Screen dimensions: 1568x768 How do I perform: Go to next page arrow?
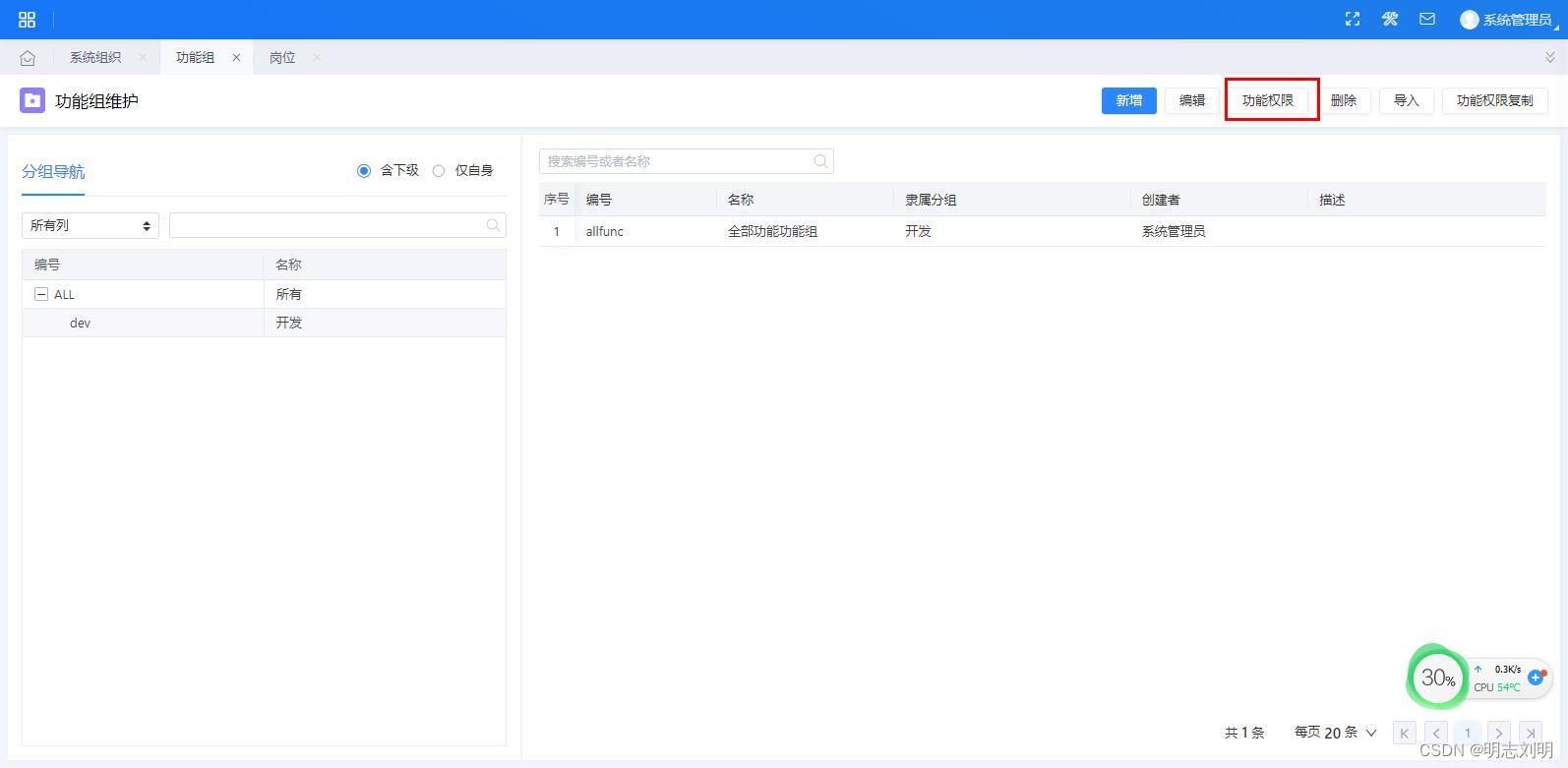pos(1499,733)
